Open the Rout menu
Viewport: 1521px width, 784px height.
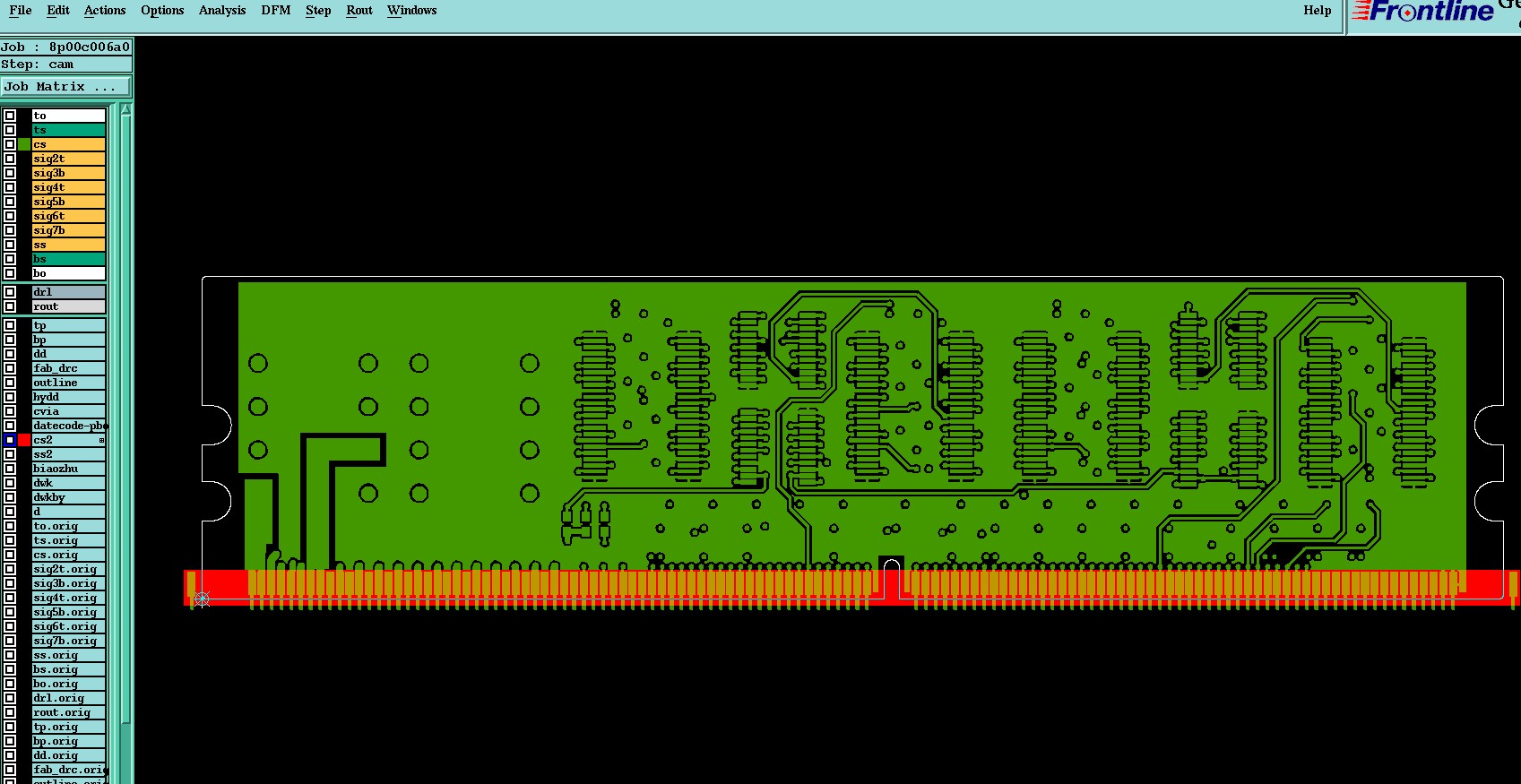tap(359, 11)
